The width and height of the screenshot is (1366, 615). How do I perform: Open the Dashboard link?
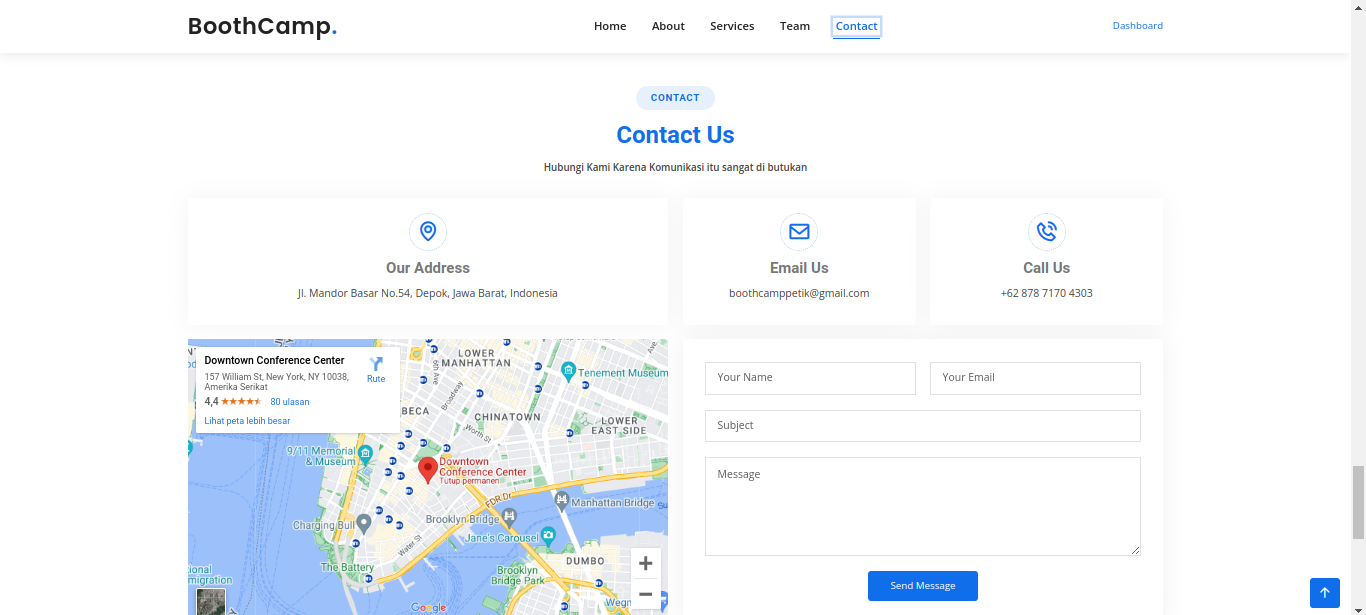(1137, 26)
